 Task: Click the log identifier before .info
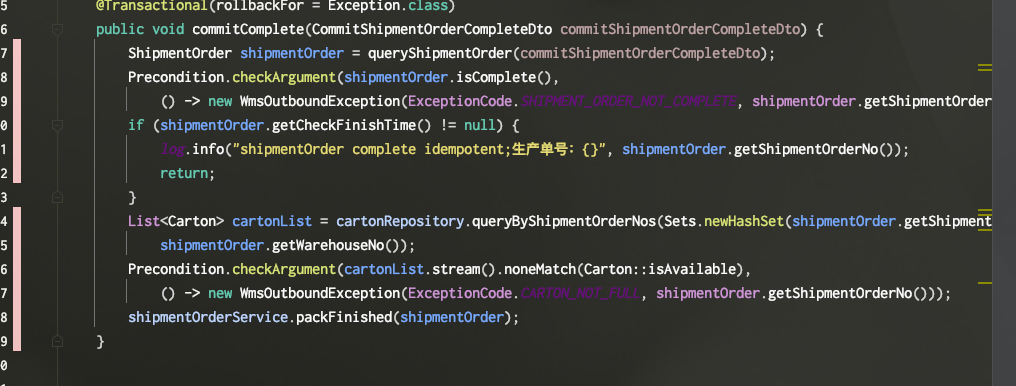(x=172, y=149)
